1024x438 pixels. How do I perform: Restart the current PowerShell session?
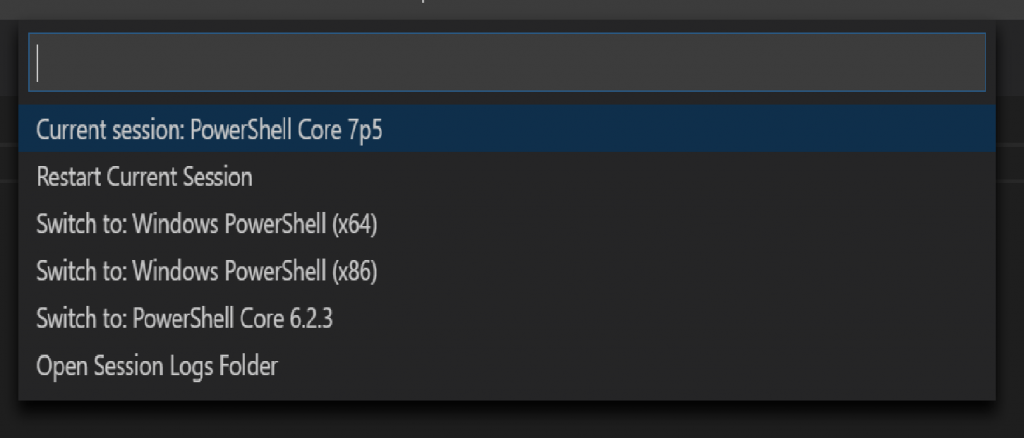(x=507, y=177)
